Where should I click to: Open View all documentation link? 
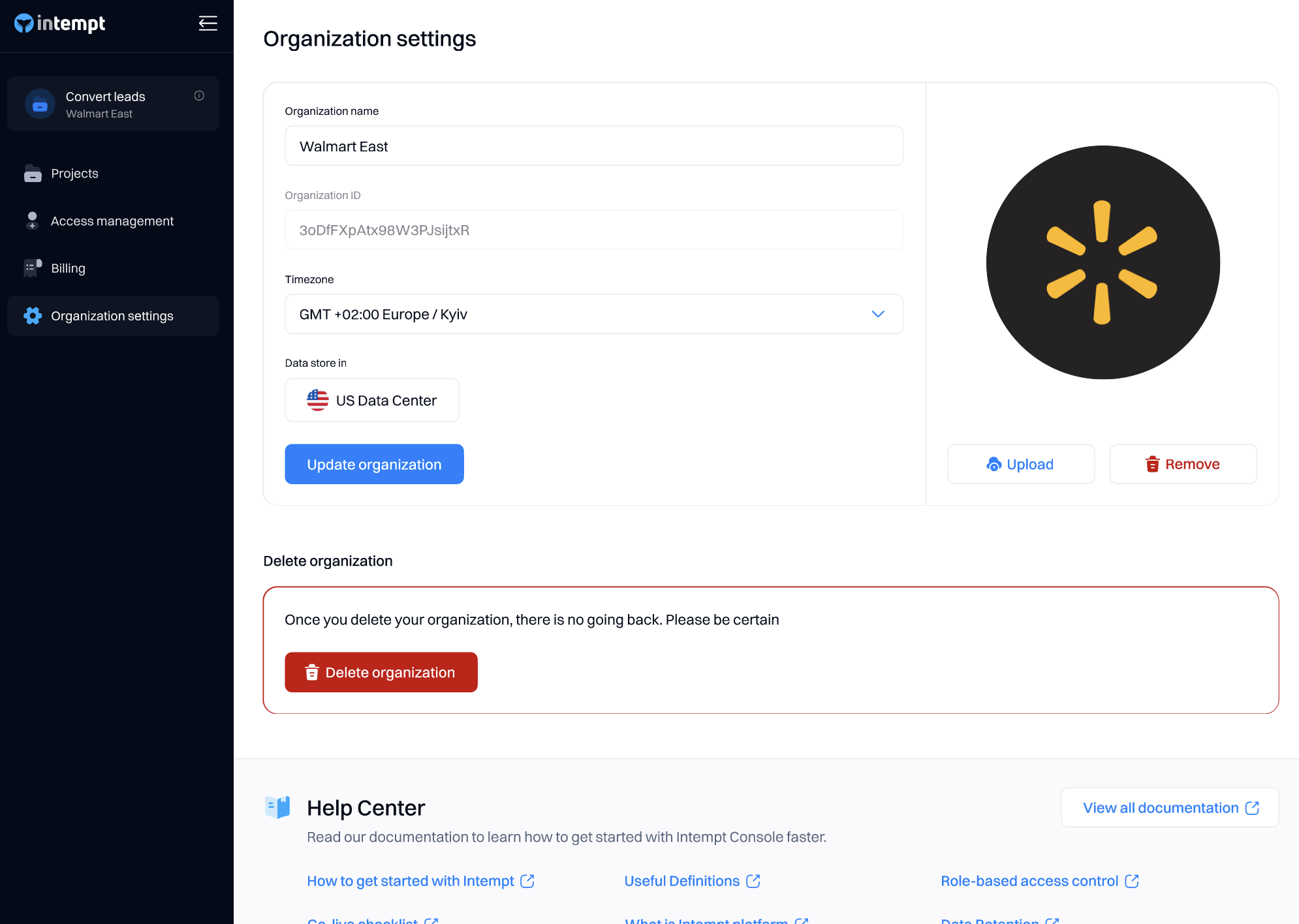tap(1170, 808)
